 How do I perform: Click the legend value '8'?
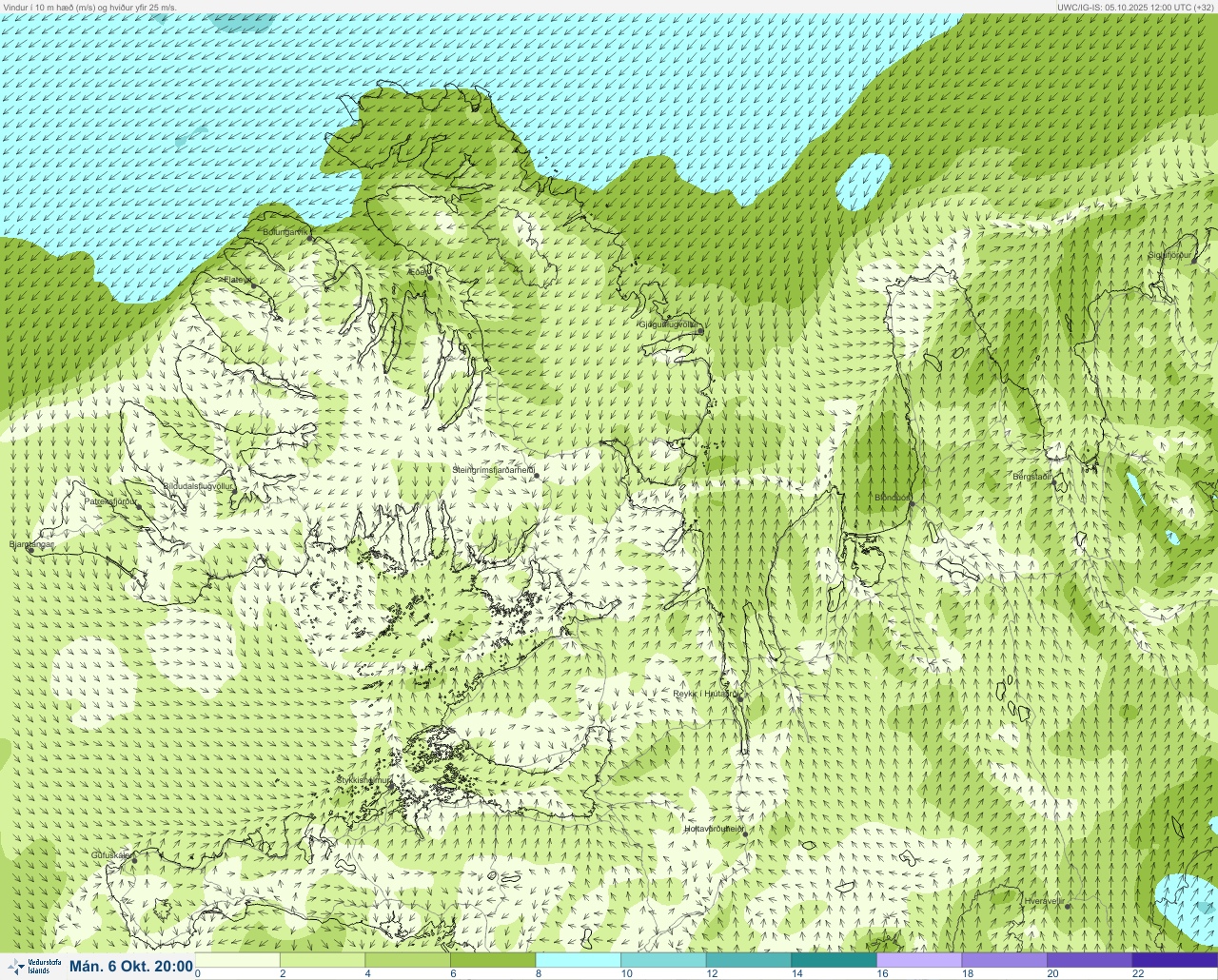[x=539, y=973]
